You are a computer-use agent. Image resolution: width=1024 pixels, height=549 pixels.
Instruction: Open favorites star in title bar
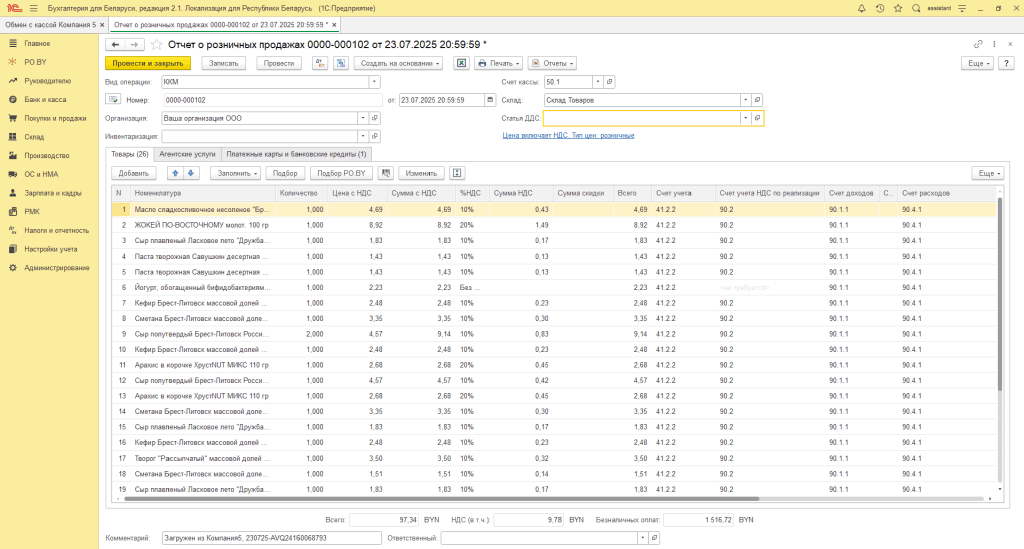click(898, 8)
